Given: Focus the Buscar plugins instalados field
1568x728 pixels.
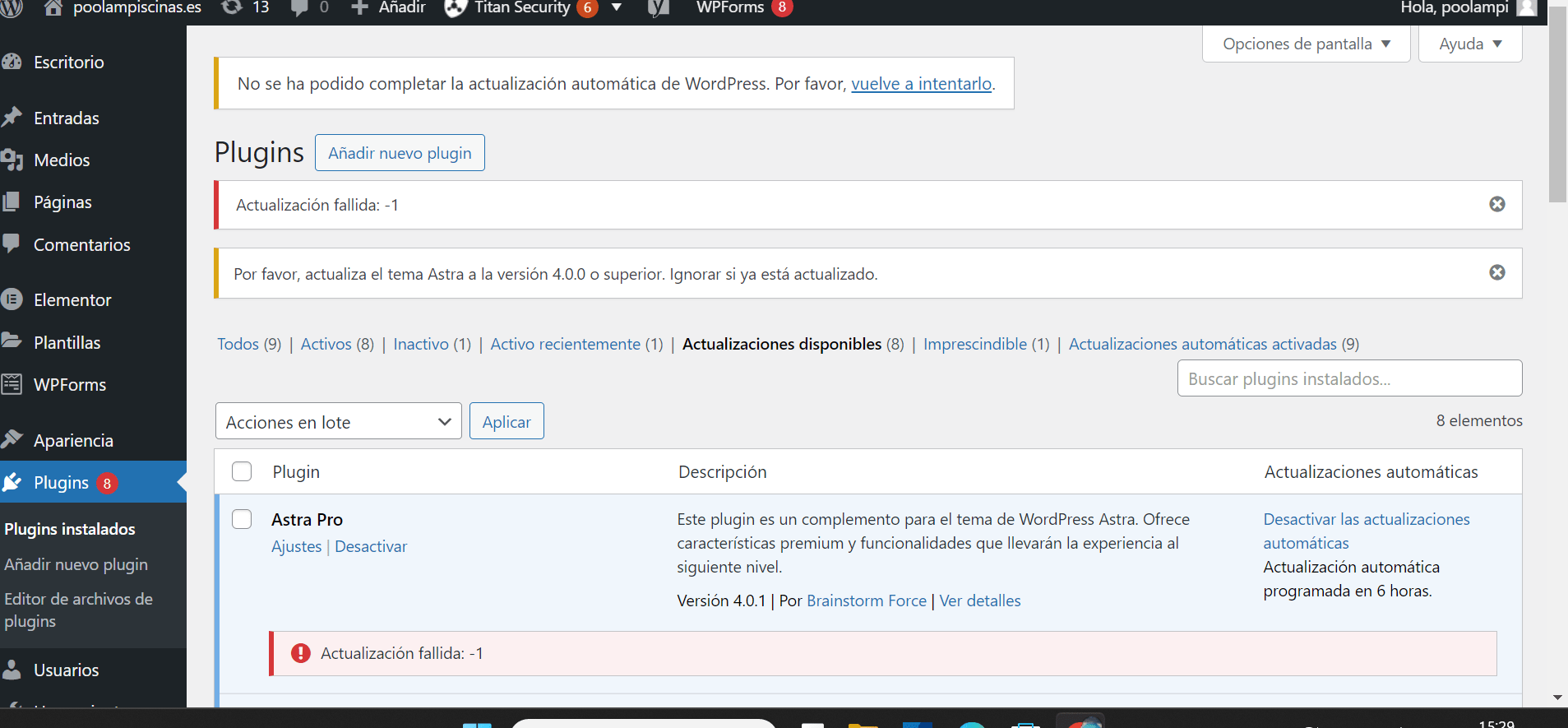Looking at the screenshot, I should click(x=1349, y=378).
